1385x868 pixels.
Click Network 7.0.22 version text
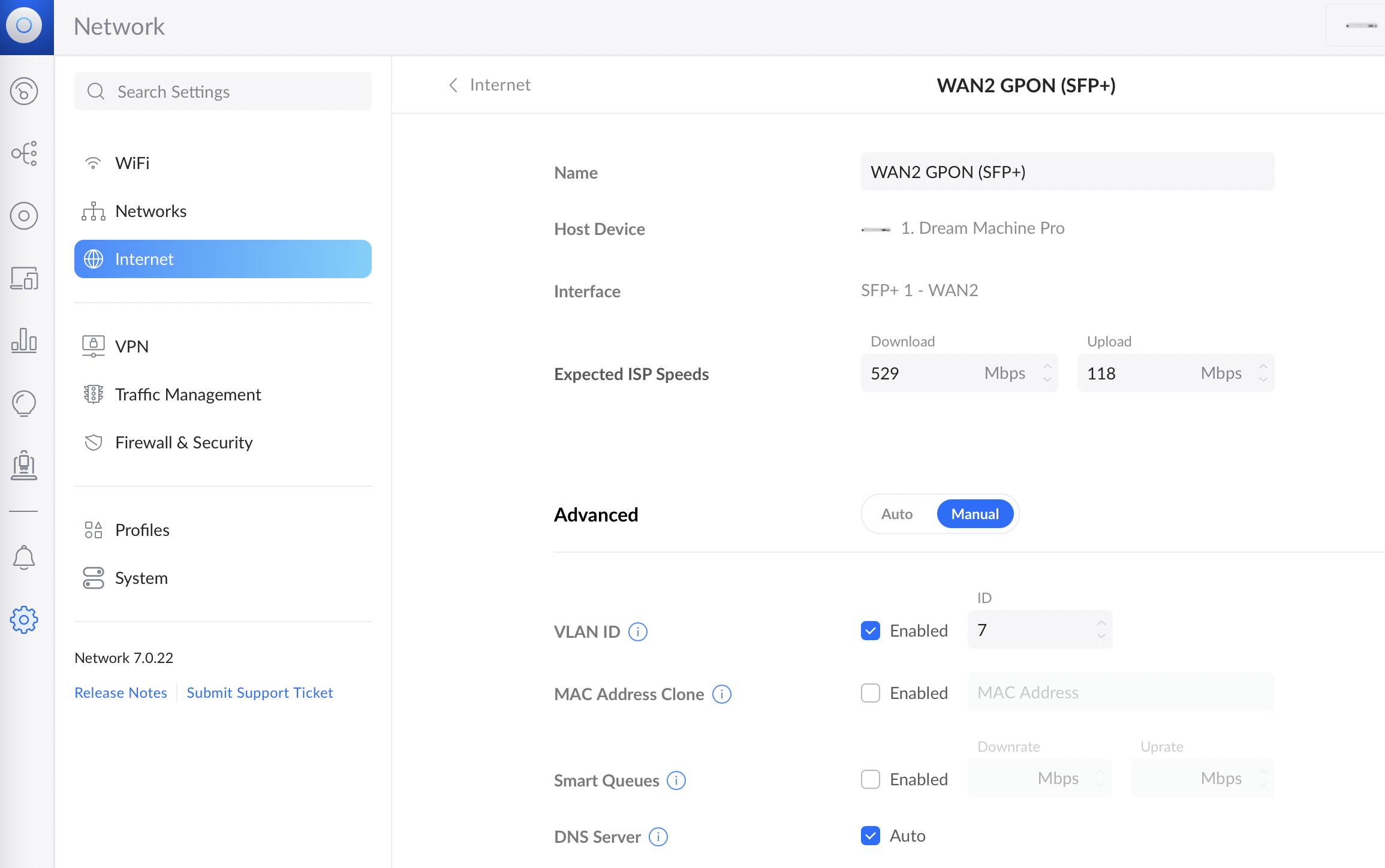tap(124, 658)
